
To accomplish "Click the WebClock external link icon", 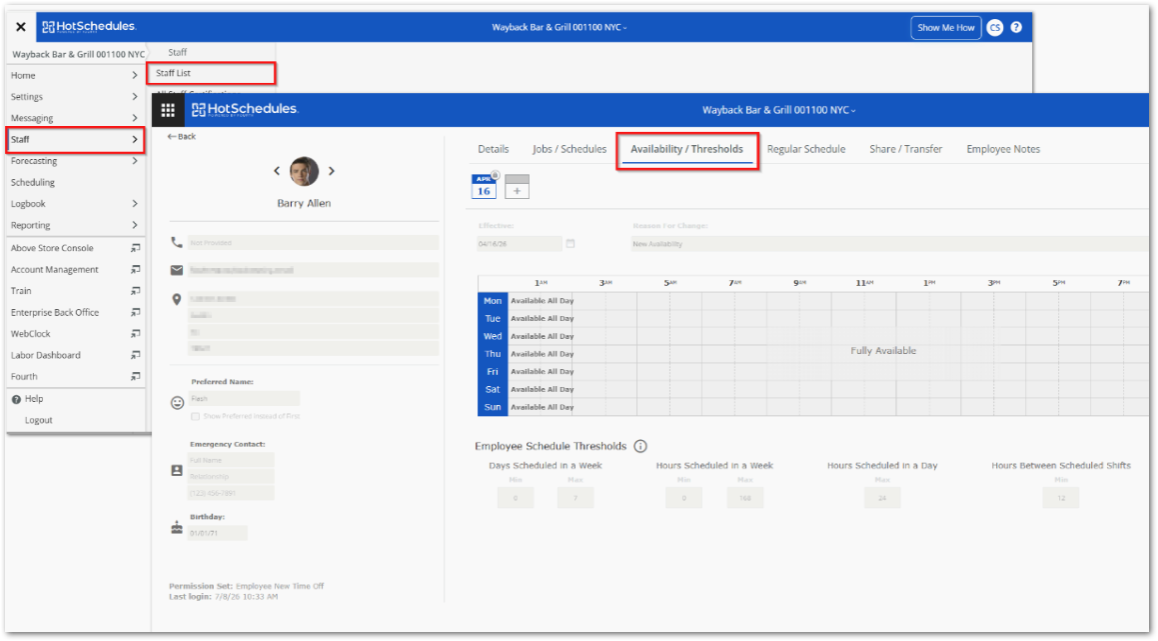I will pos(135,334).
